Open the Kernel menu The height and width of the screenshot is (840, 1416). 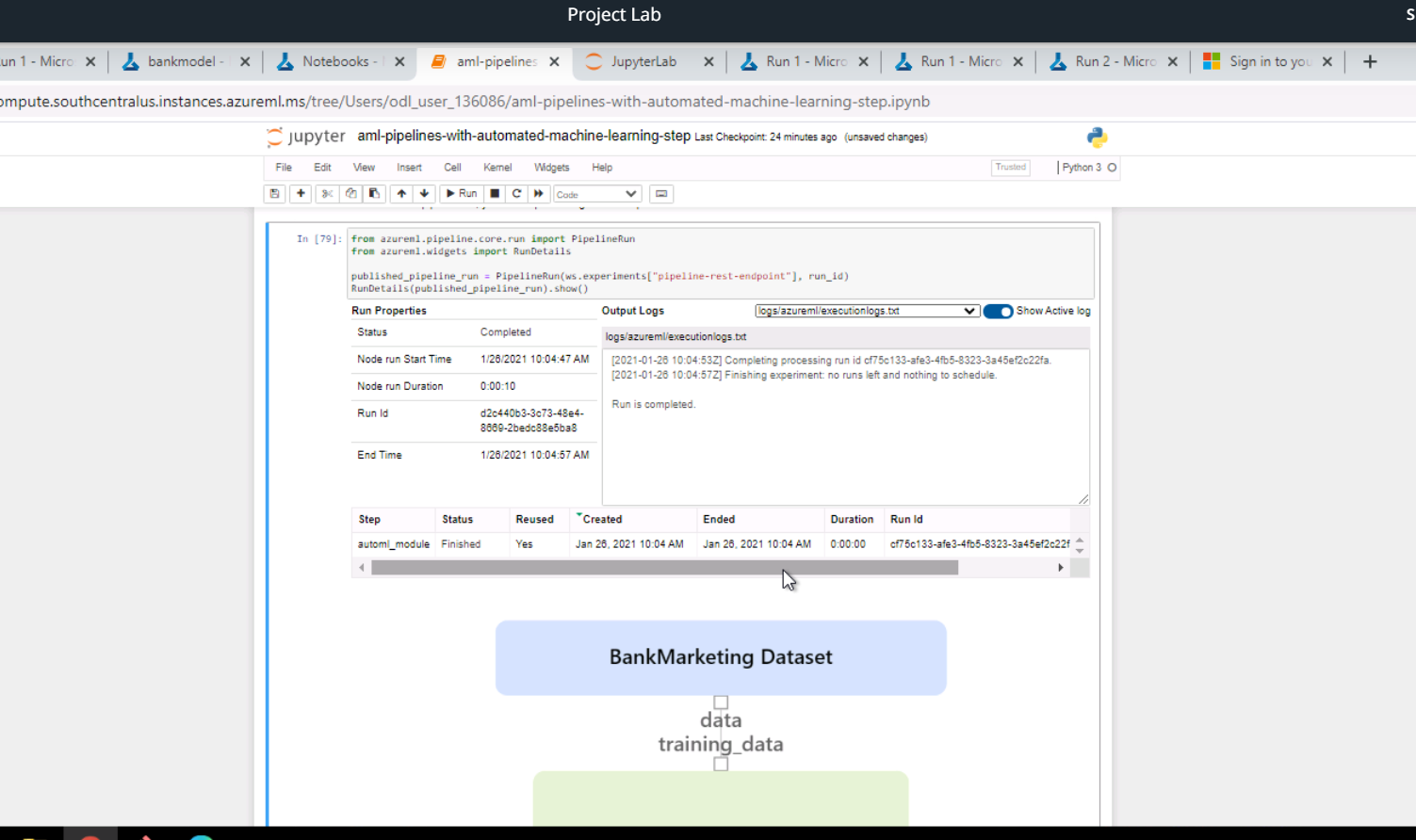pyautogui.click(x=496, y=167)
